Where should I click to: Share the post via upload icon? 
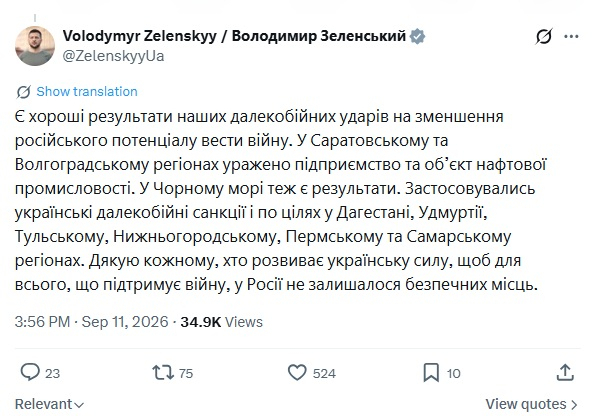565,372
